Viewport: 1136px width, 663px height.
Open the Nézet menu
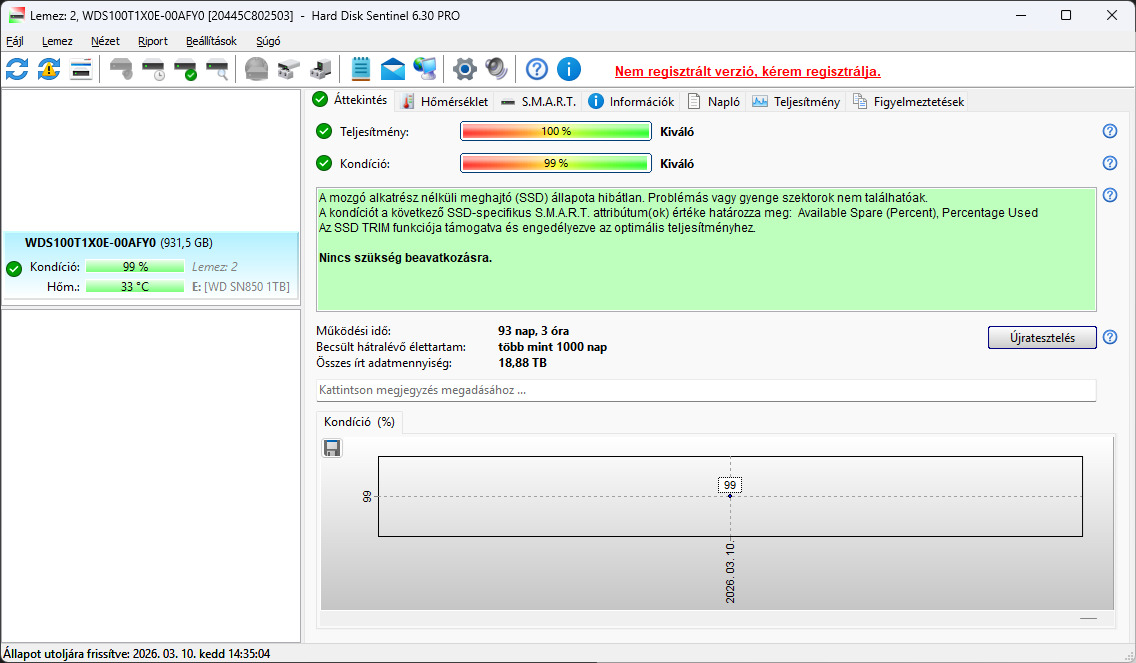point(105,41)
